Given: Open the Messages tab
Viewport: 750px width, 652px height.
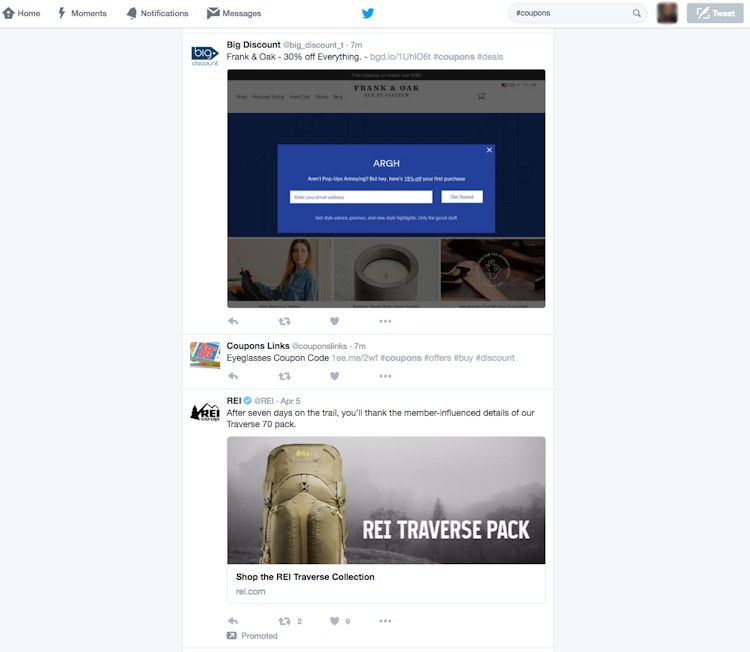Looking at the screenshot, I should (234, 13).
